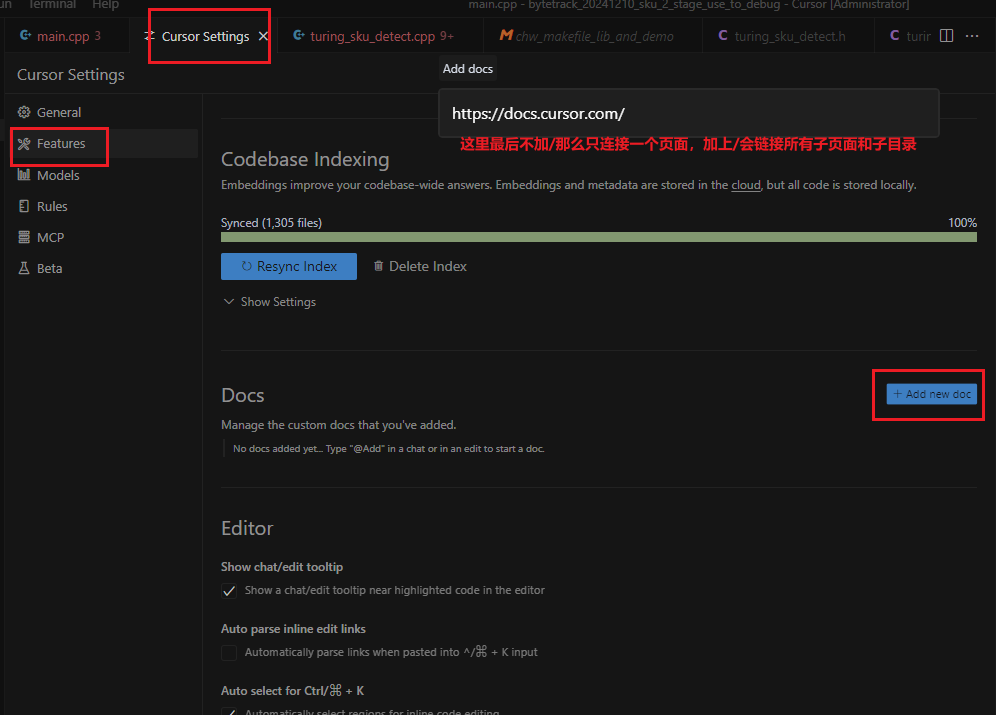996x715 pixels.
Task: Click the Delete Index button
Action: 420,267
